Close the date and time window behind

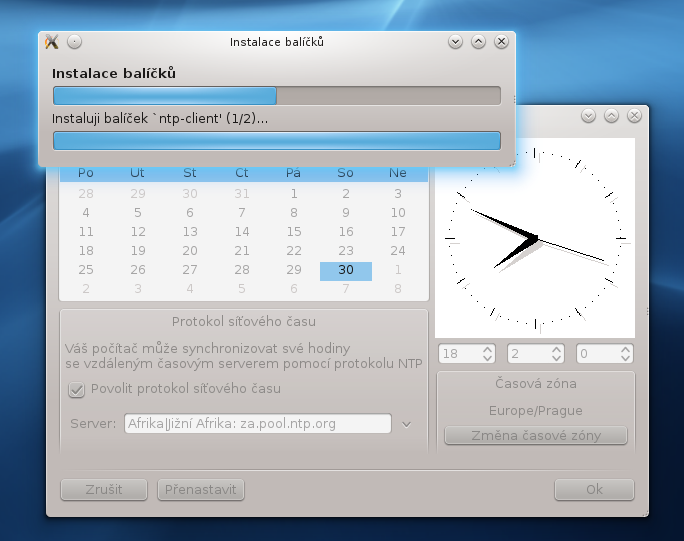coord(634,116)
